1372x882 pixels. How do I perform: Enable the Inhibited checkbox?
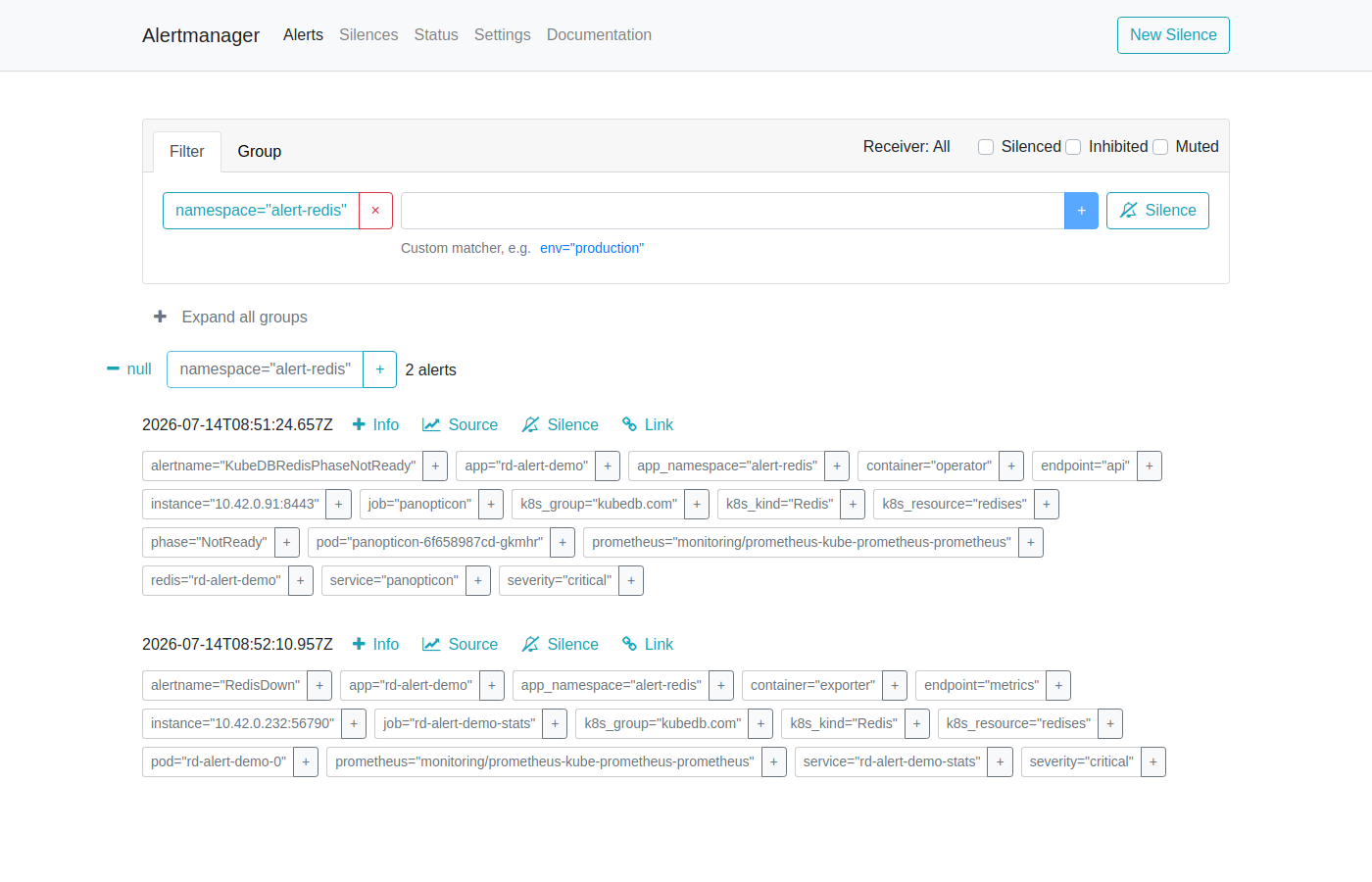click(1073, 147)
